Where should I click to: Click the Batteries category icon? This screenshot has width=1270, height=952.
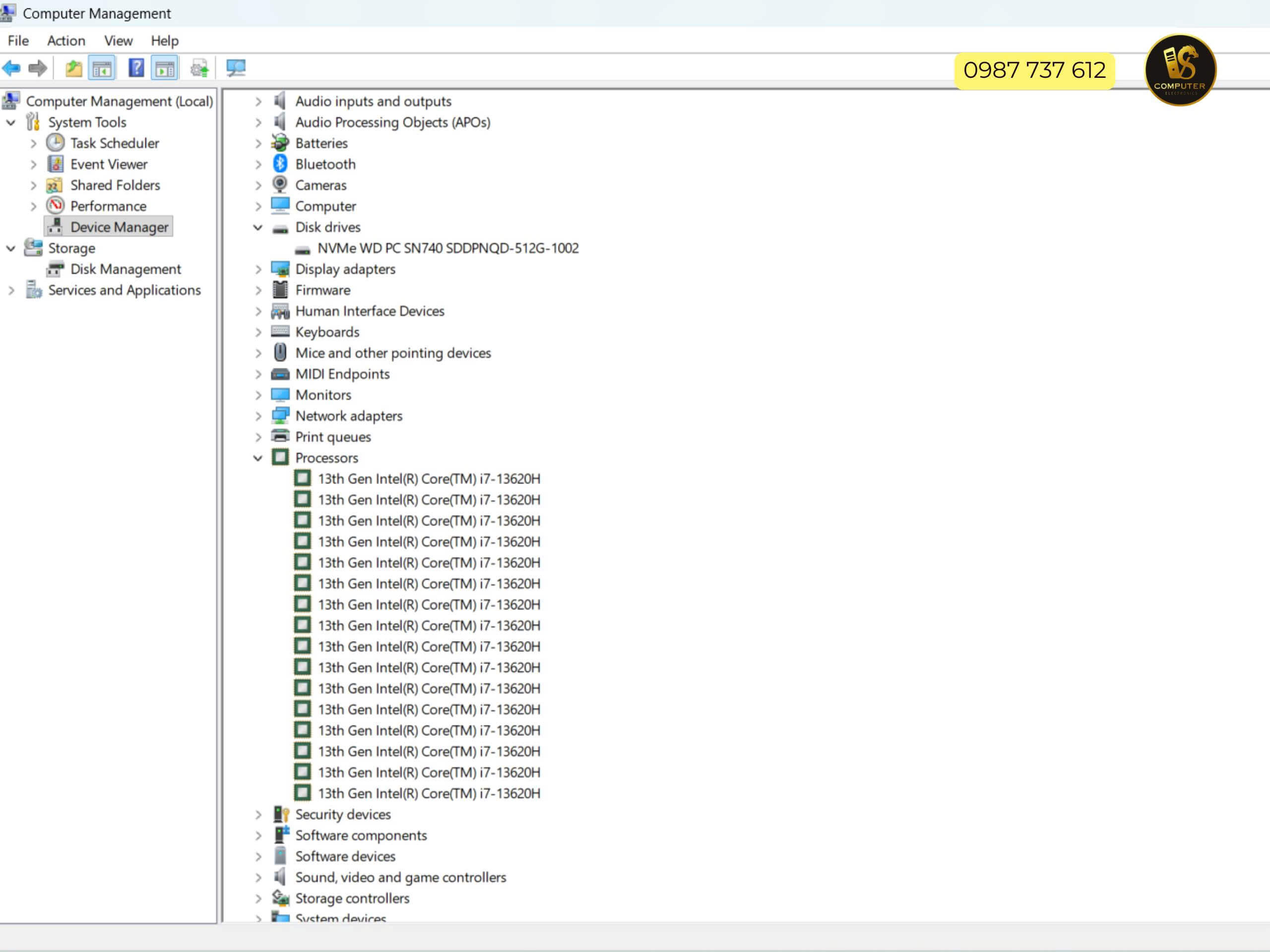coord(280,142)
